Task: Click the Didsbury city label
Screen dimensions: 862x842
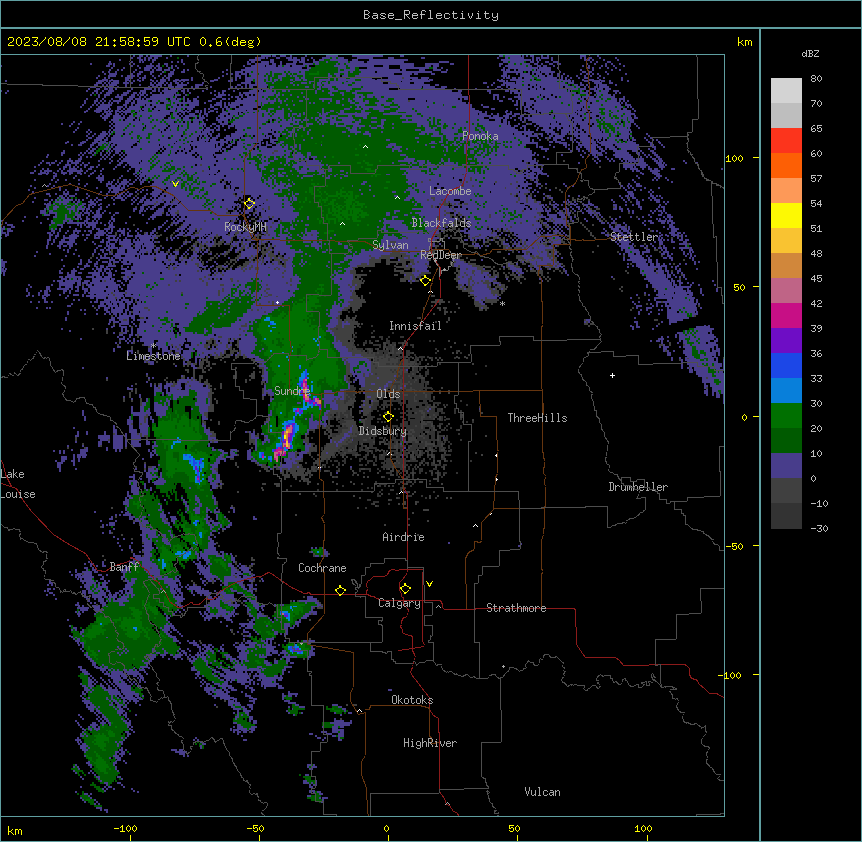Action: [383, 431]
